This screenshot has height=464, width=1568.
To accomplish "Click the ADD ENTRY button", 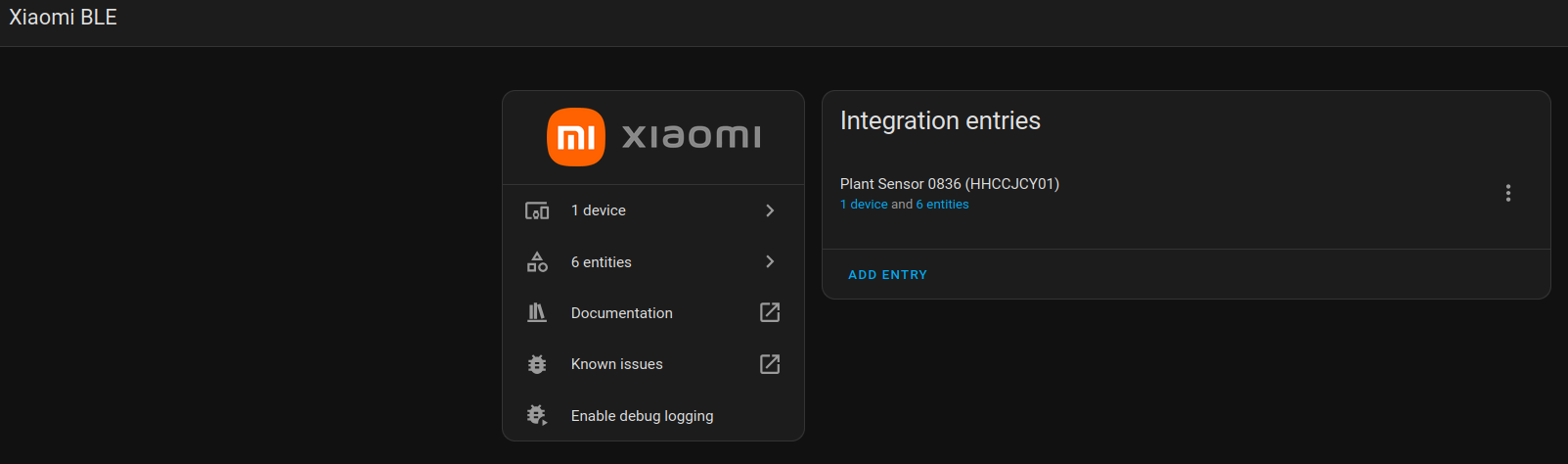I will tap(887, 275).
